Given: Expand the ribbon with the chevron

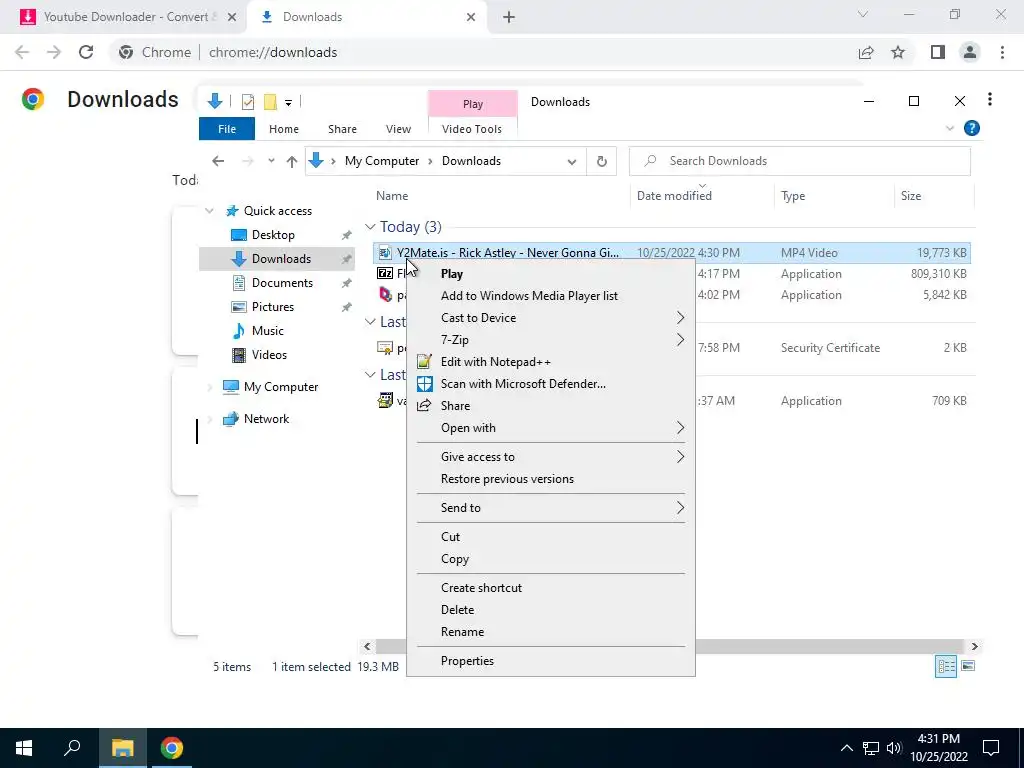Looking at the screenshot, I should (950, 129).
